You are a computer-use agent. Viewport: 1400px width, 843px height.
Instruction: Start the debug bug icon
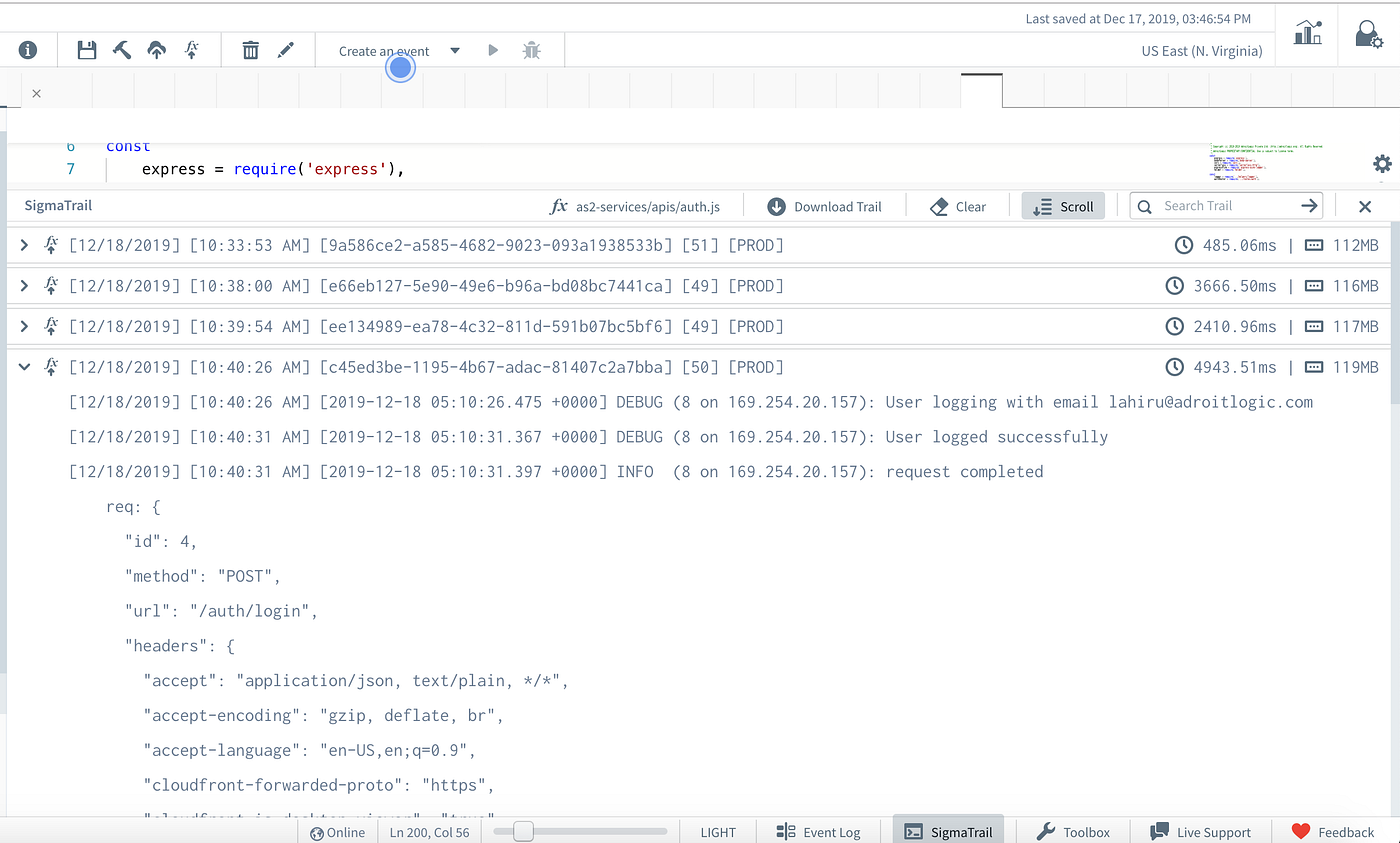click(x=531, y=49)
